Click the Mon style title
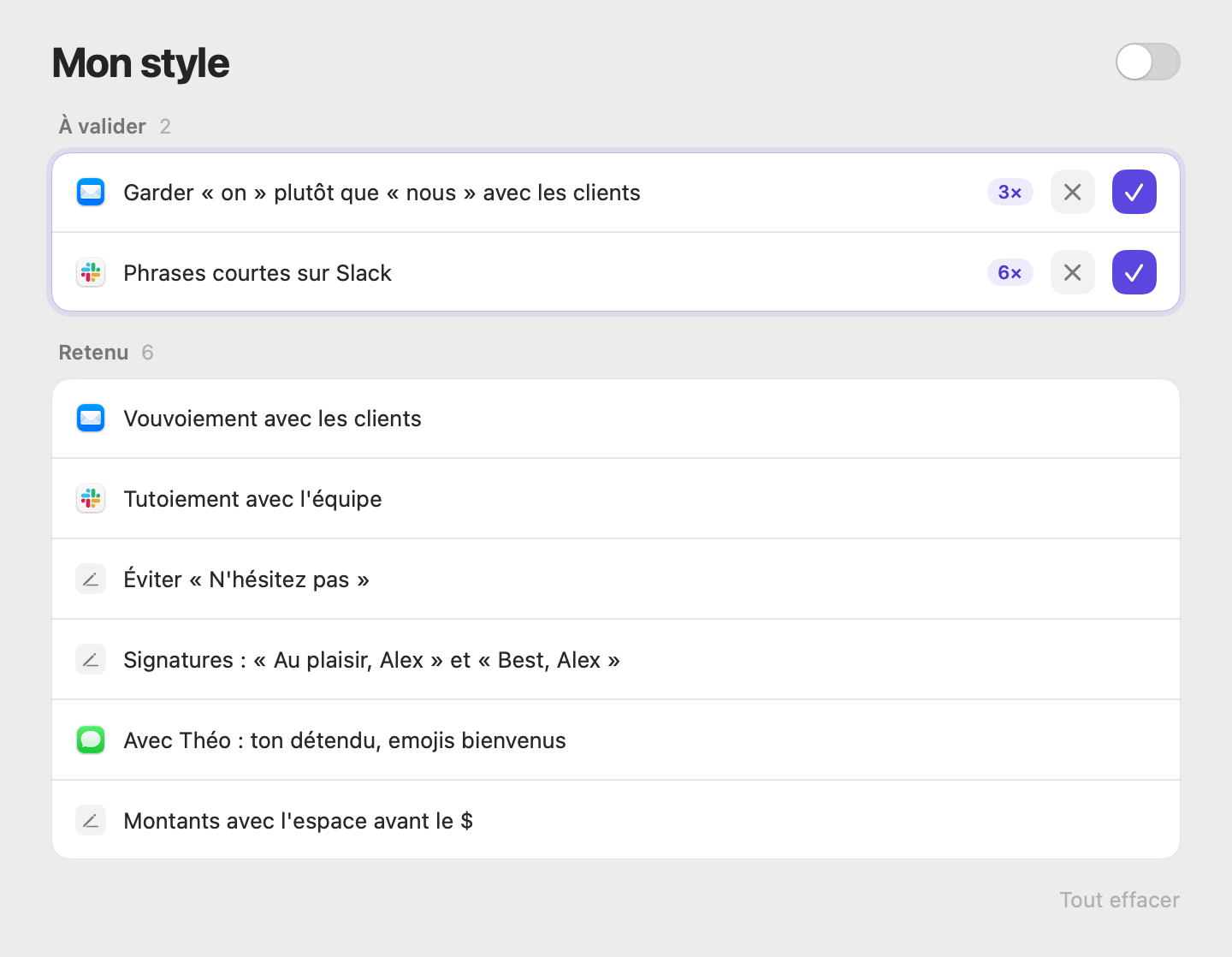Viewport: 1232px width, 957px height. 140,63
